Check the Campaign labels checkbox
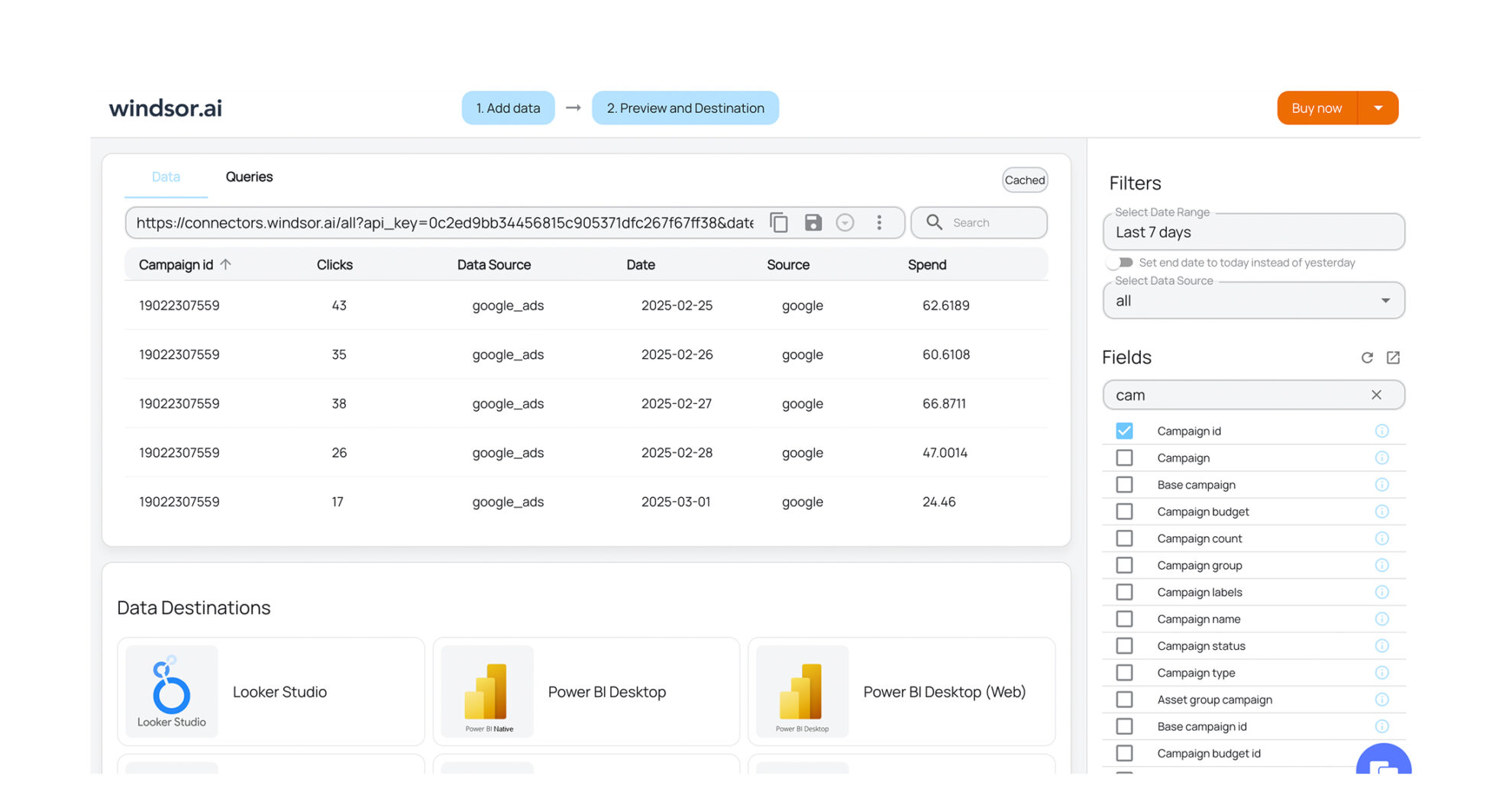Viewport: 1512px width, 808px height. 1124,592
